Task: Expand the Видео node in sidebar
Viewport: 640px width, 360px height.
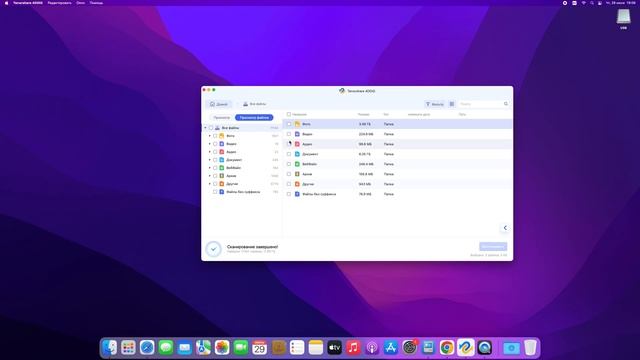Action: point(210,144)
